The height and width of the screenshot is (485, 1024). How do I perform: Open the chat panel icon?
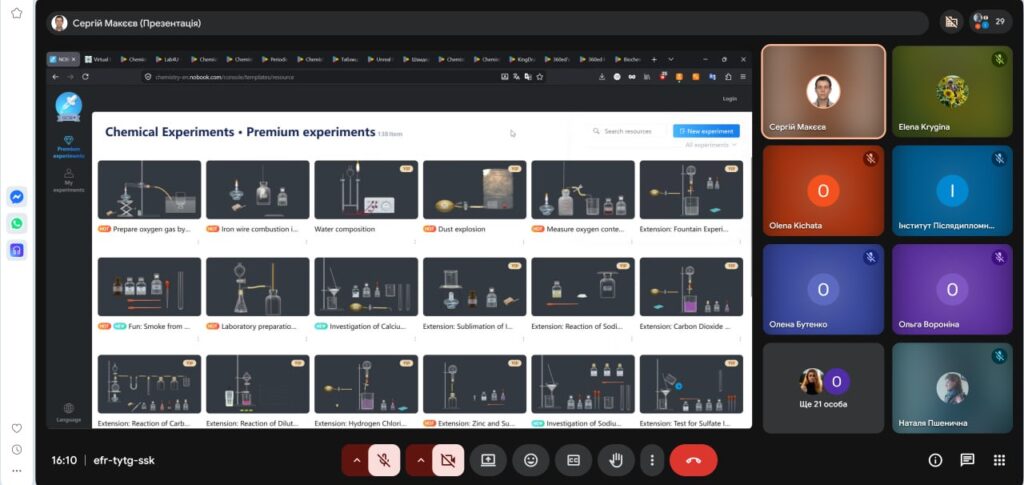tap(967, 460)
